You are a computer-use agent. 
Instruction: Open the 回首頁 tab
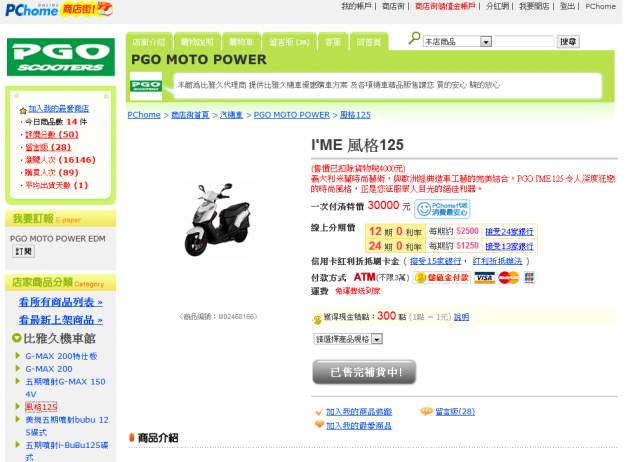(369, 42)
